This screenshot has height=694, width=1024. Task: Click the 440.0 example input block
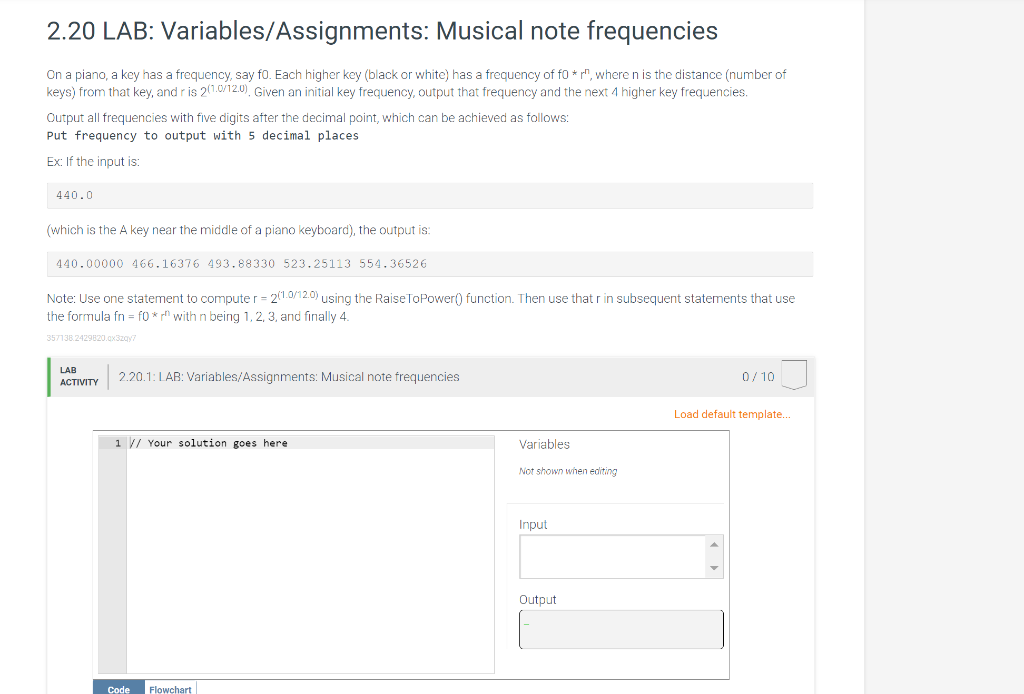pos(430,196)
